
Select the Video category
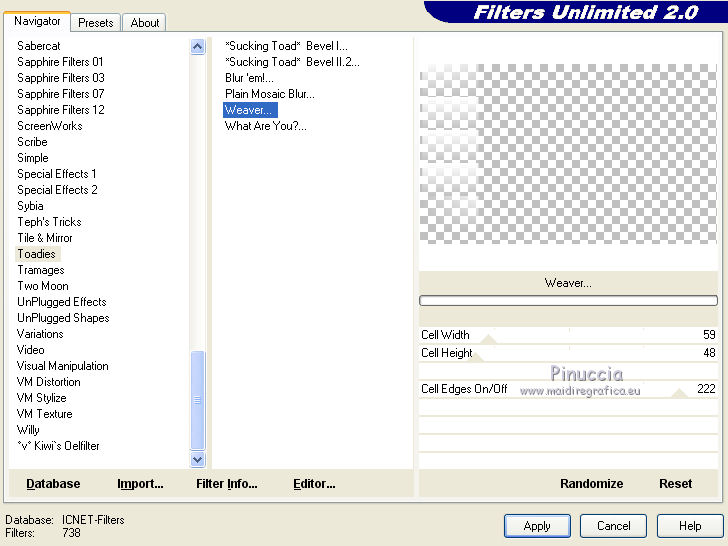click(x=31, y=350)
